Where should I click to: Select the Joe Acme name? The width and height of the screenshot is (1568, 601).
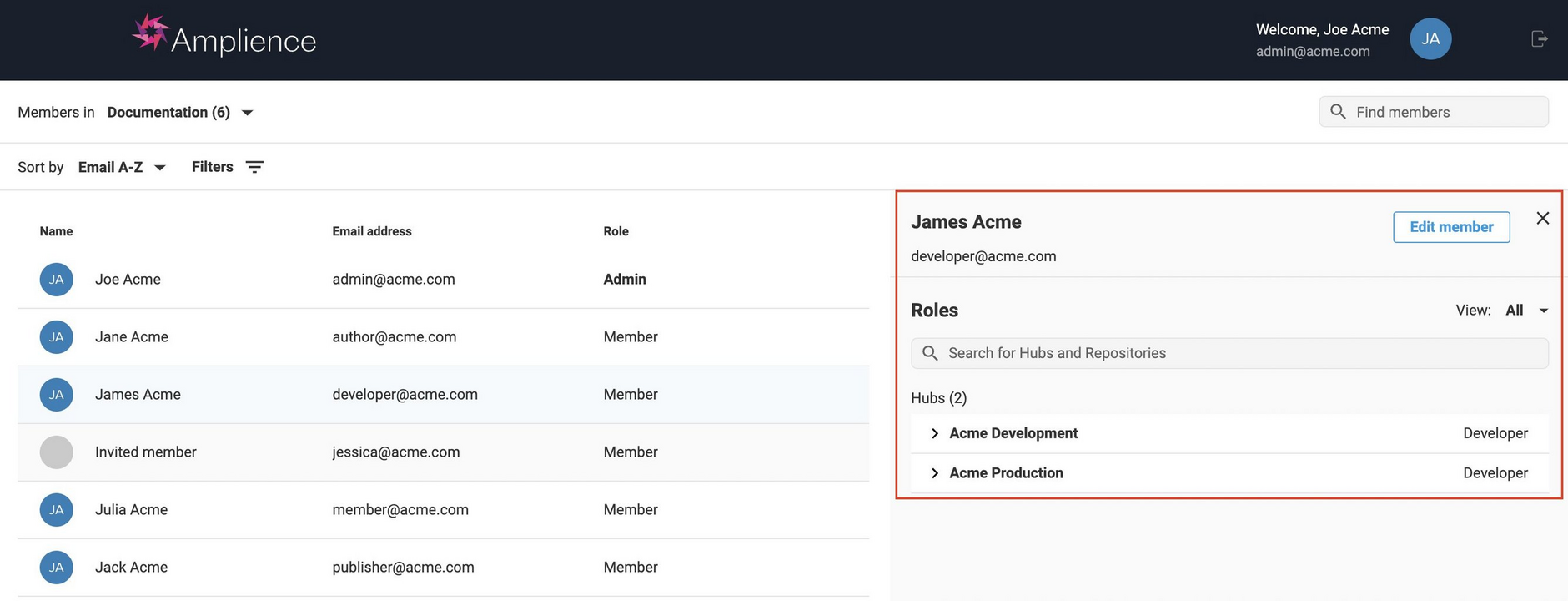[x=128, y=280]
